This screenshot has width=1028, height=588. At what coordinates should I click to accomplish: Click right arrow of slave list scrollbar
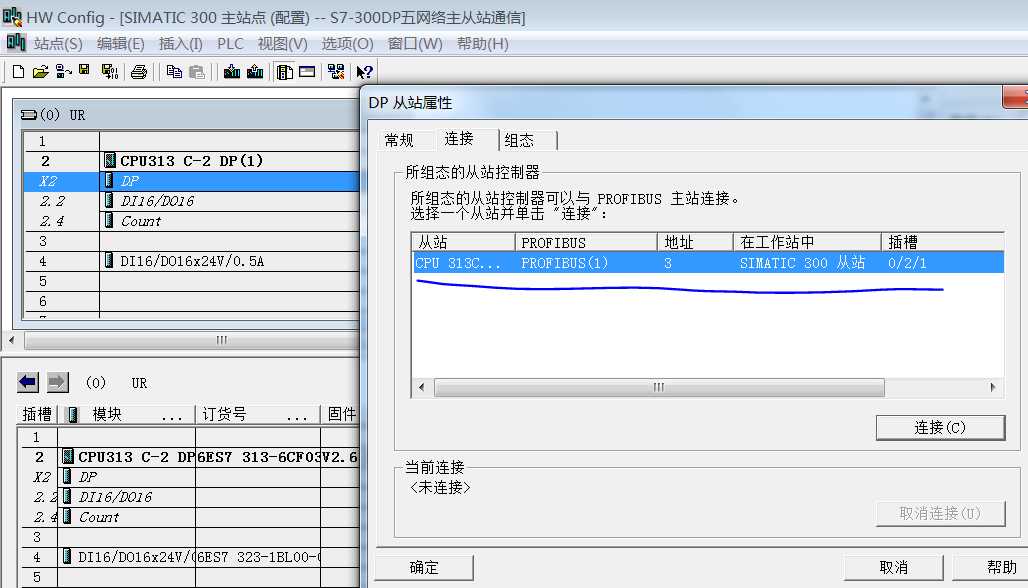993,387
